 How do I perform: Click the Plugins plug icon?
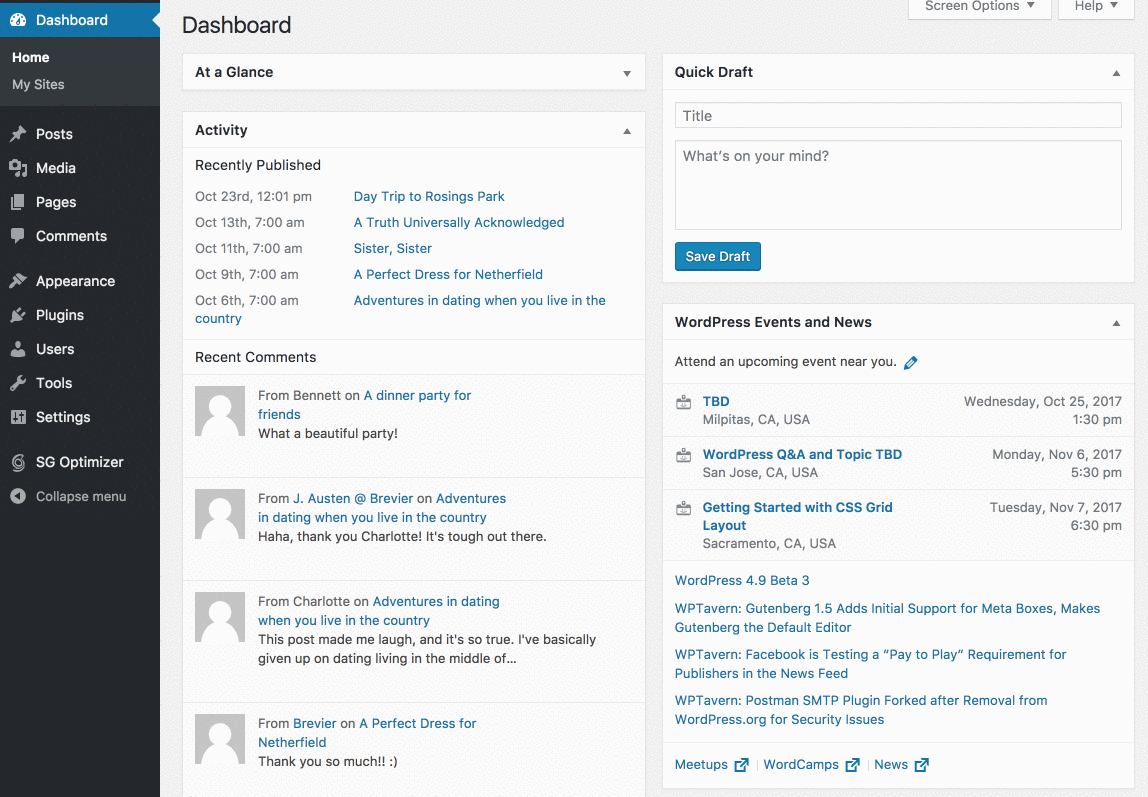point(18,315)
